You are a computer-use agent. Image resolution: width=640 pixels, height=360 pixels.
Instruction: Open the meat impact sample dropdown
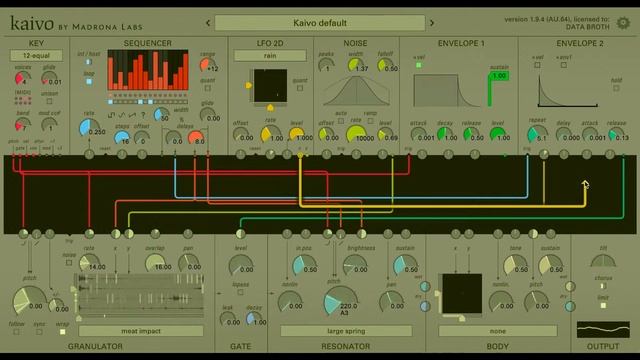point(141,331)
